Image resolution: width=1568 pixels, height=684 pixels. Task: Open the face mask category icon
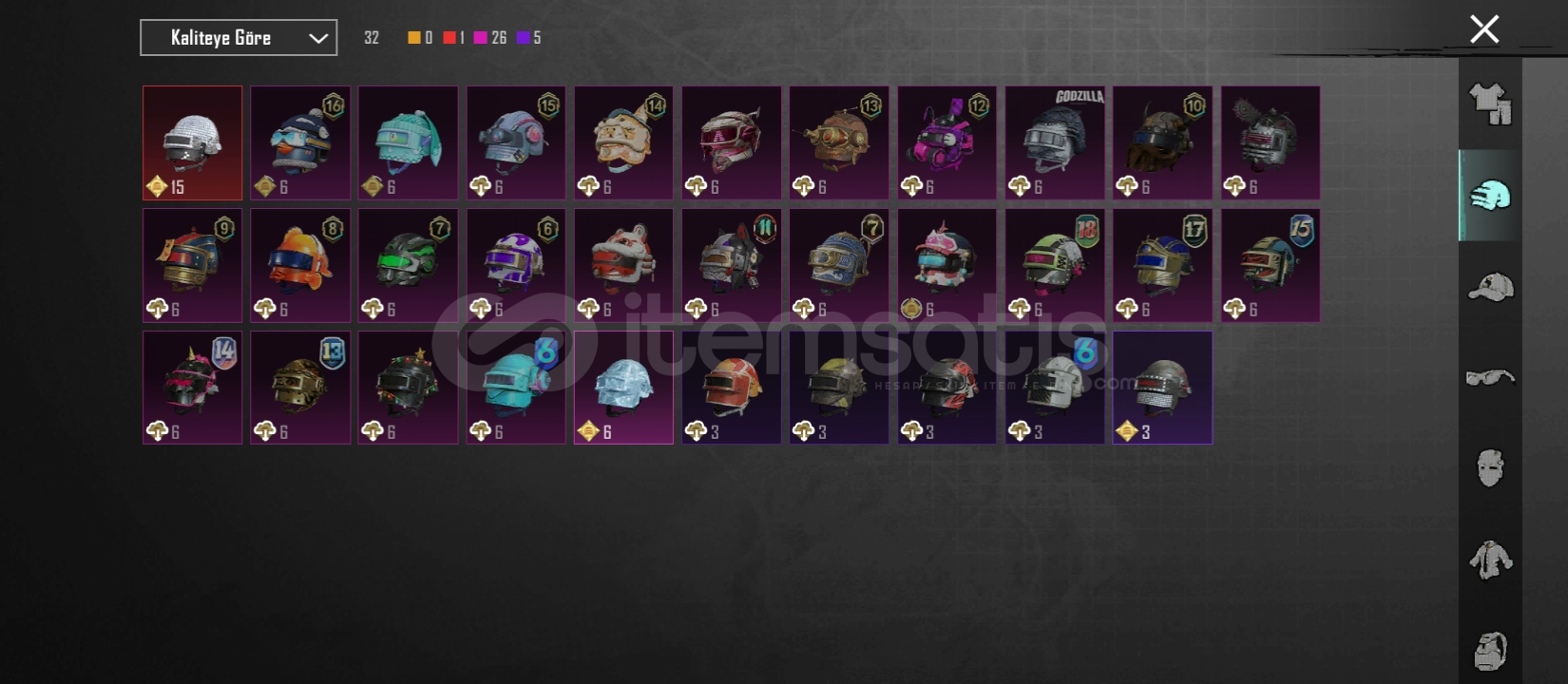1490,468
